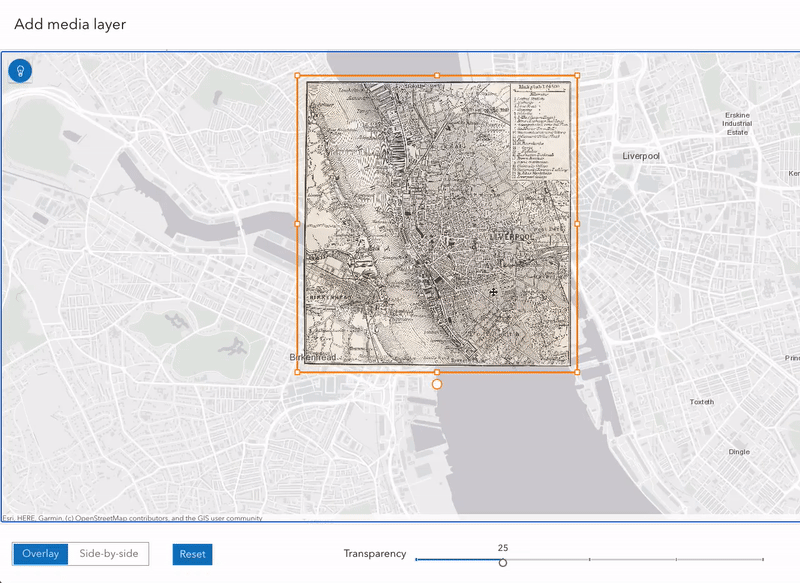The image size is (800, 583).
Task: Click the lightbulb tips icon
Action: coord(20,70)
